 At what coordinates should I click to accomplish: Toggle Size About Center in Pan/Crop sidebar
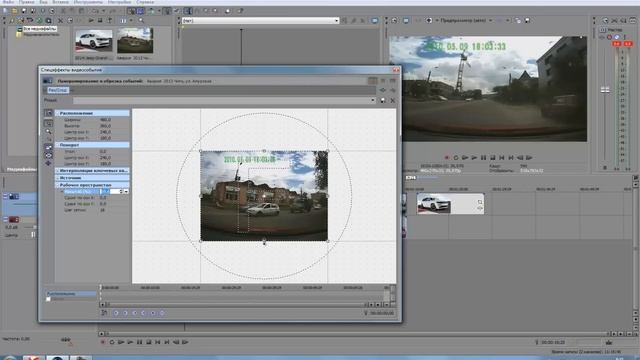[x=48, y=155]
